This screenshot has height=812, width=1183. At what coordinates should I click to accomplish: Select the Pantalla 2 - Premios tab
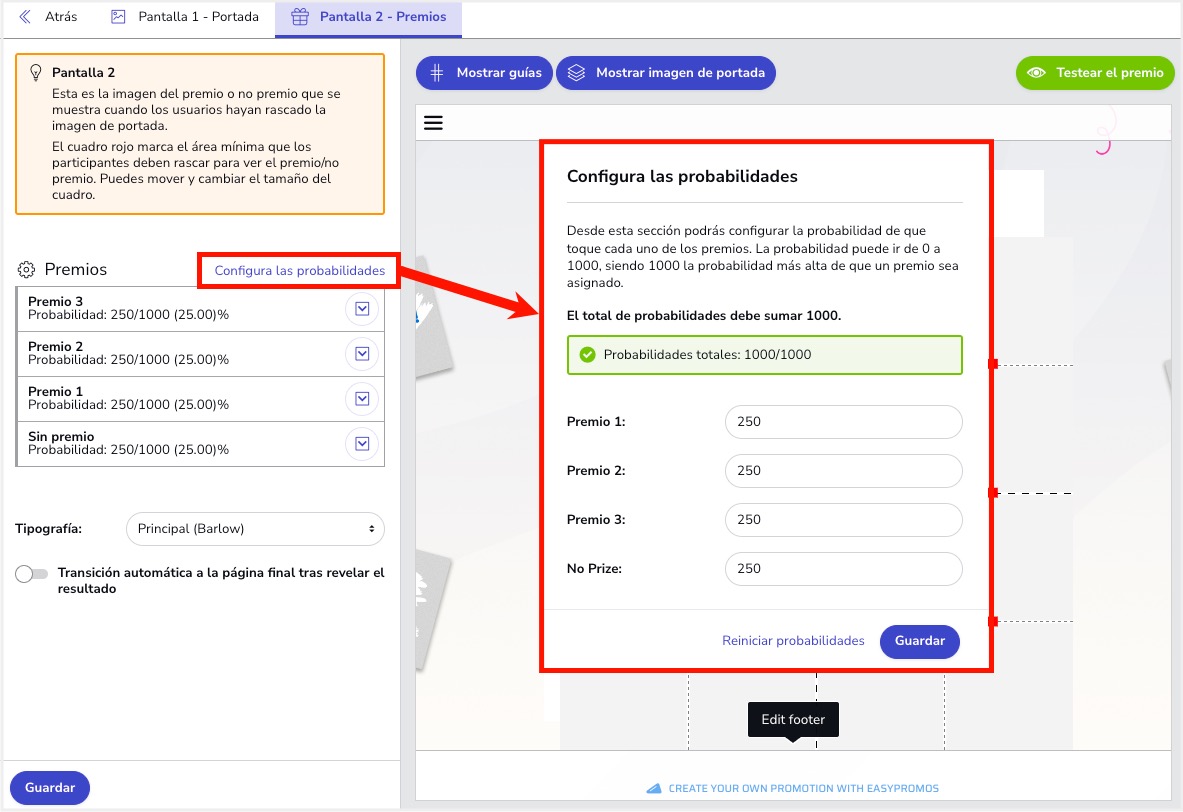[369, 17]
